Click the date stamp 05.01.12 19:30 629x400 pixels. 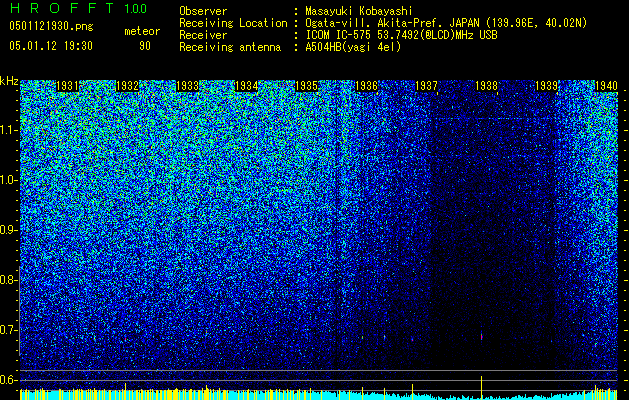tap(51, 46)
